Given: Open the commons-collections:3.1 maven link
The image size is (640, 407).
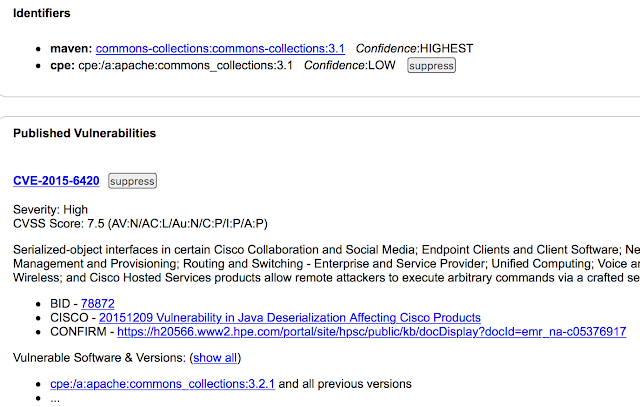Looking at the screenshot, I should tap(220, 49).
